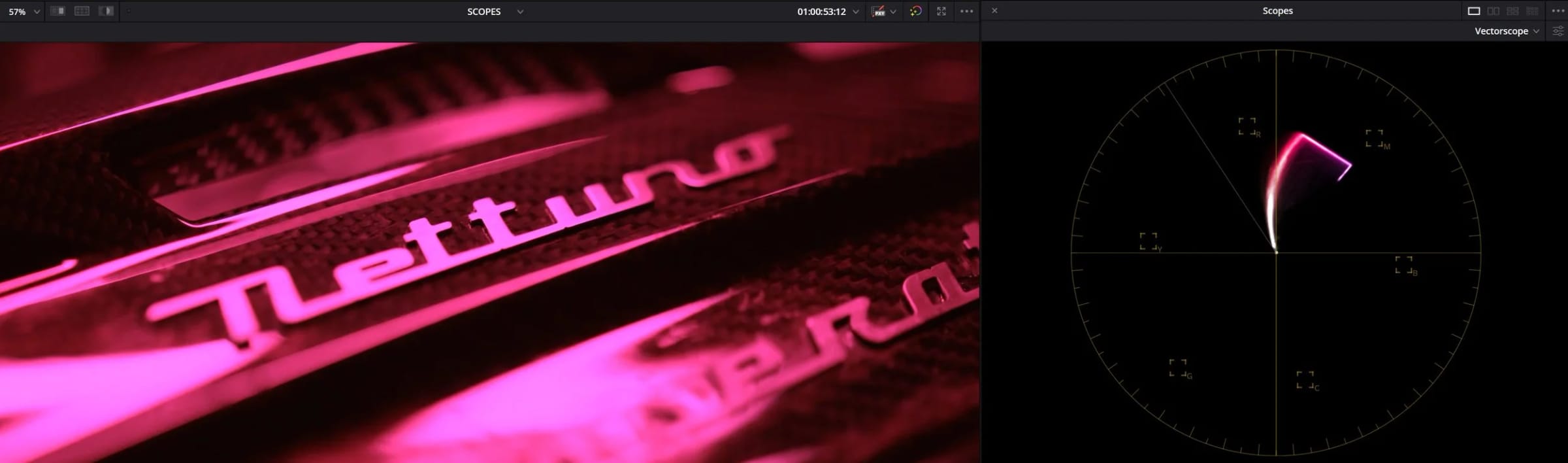Open the SCOPES clip name dropdown
This screenshot has height=463, width=1568.
[x=495, y=12]
